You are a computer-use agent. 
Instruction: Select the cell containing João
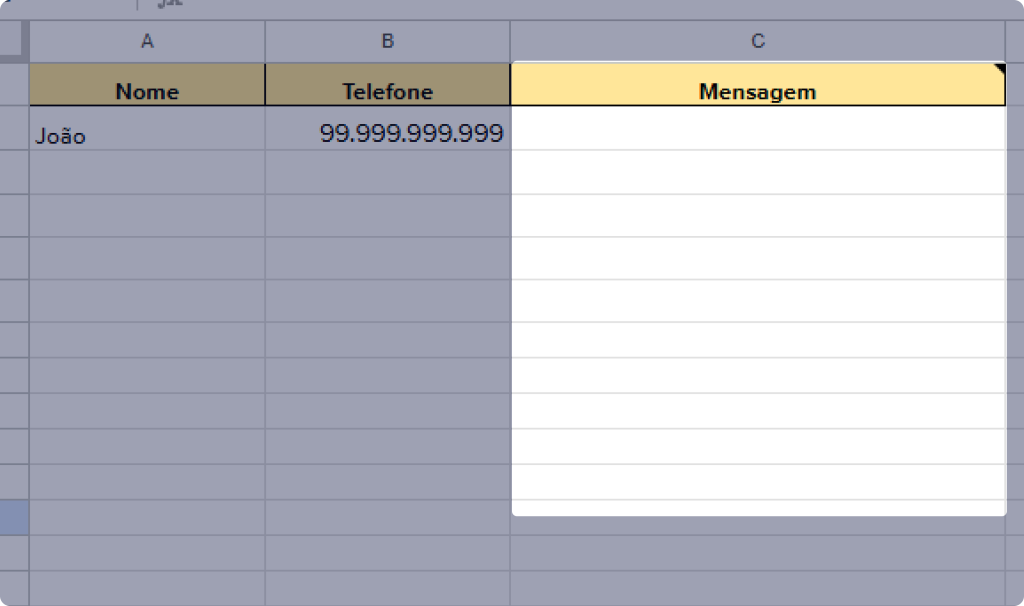coord(147,130)
